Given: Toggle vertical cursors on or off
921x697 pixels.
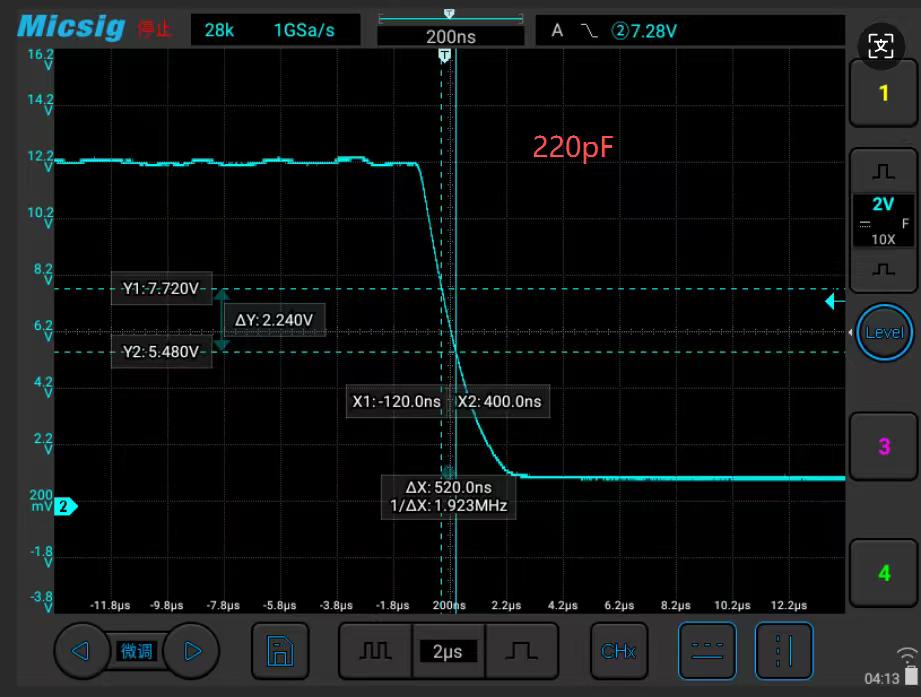Looking at the screenshot, I should (783, 652).
